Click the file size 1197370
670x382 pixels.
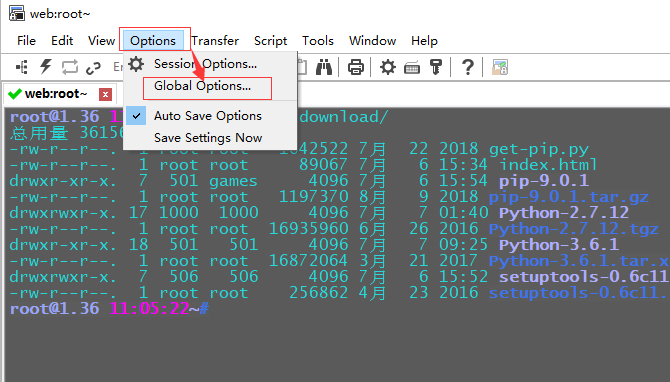click(x=313, y=197)
